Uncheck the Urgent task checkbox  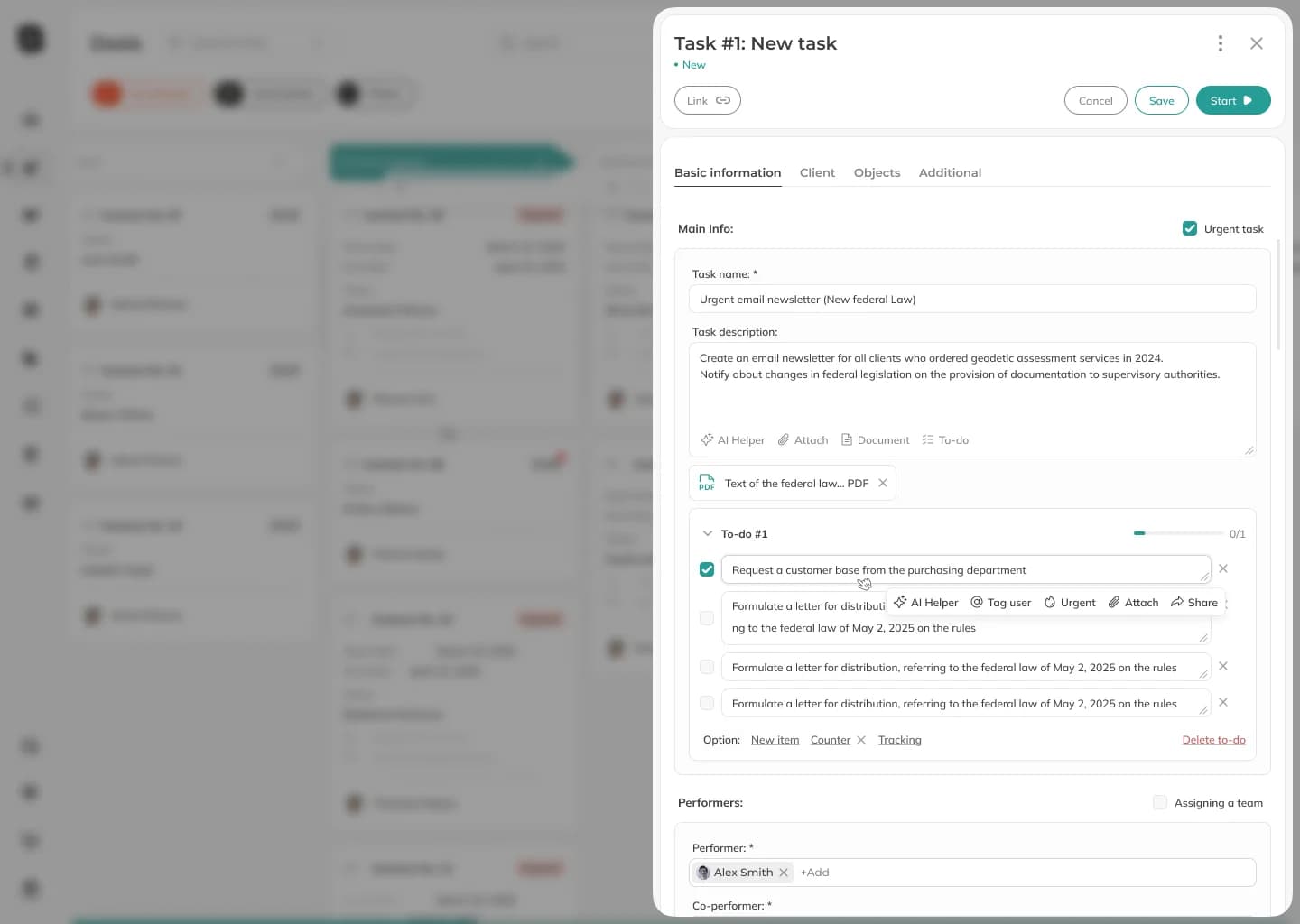(1190, 229)
